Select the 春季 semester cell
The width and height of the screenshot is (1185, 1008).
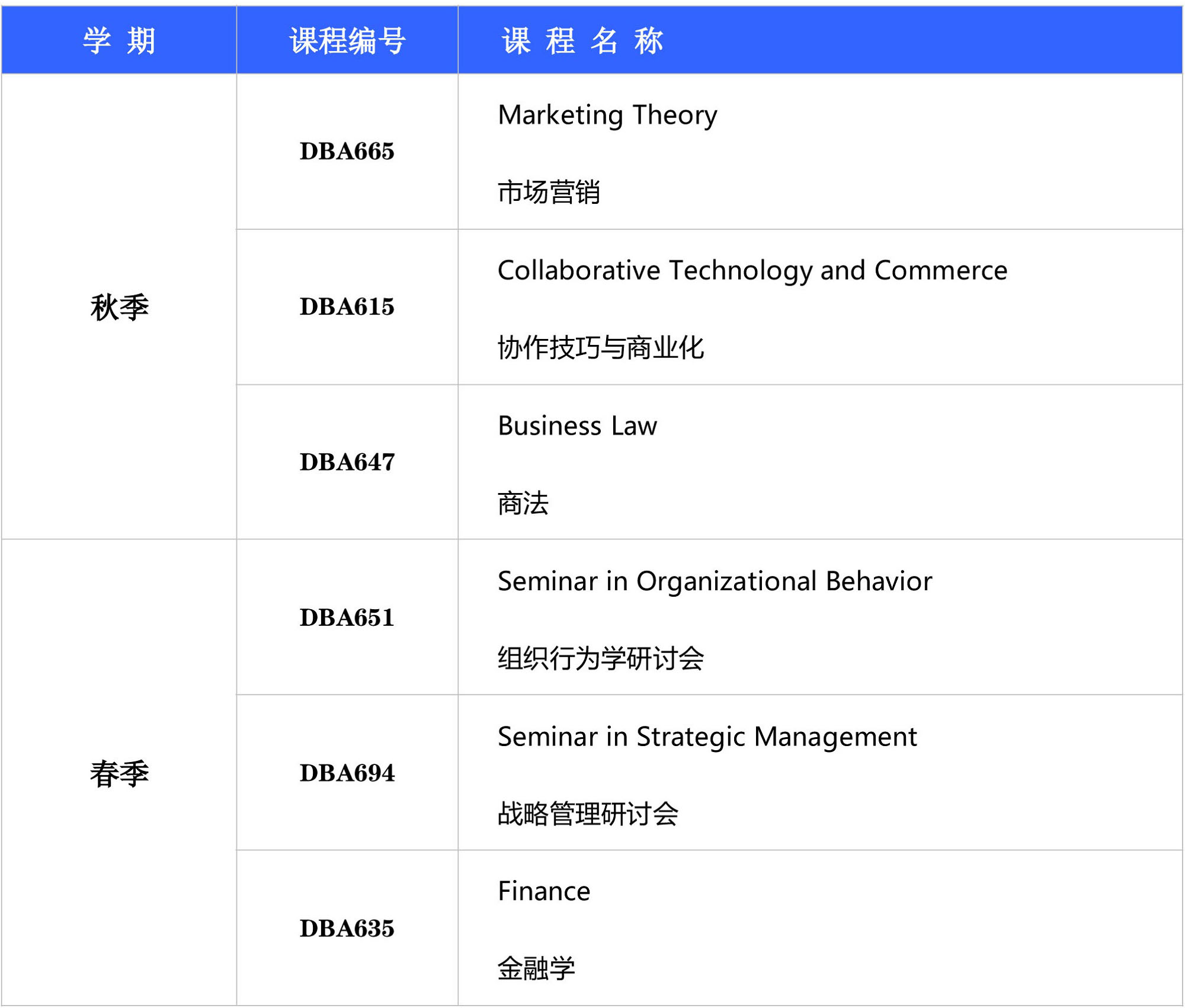tap(119, 773)
